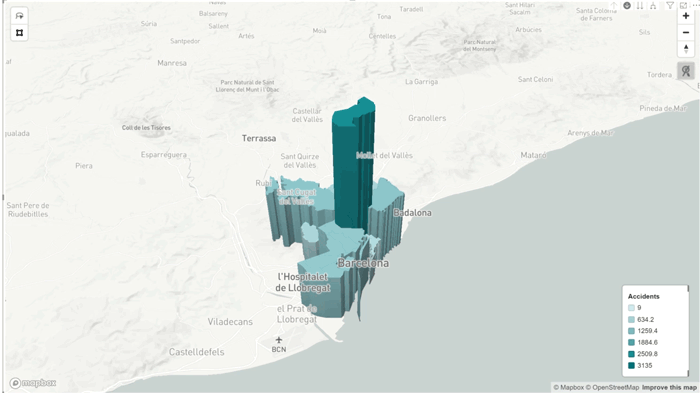The width and height of the screenshot is (700, 393).
Task: Open the More options ellipsis menu
Action: pos(696,4)
